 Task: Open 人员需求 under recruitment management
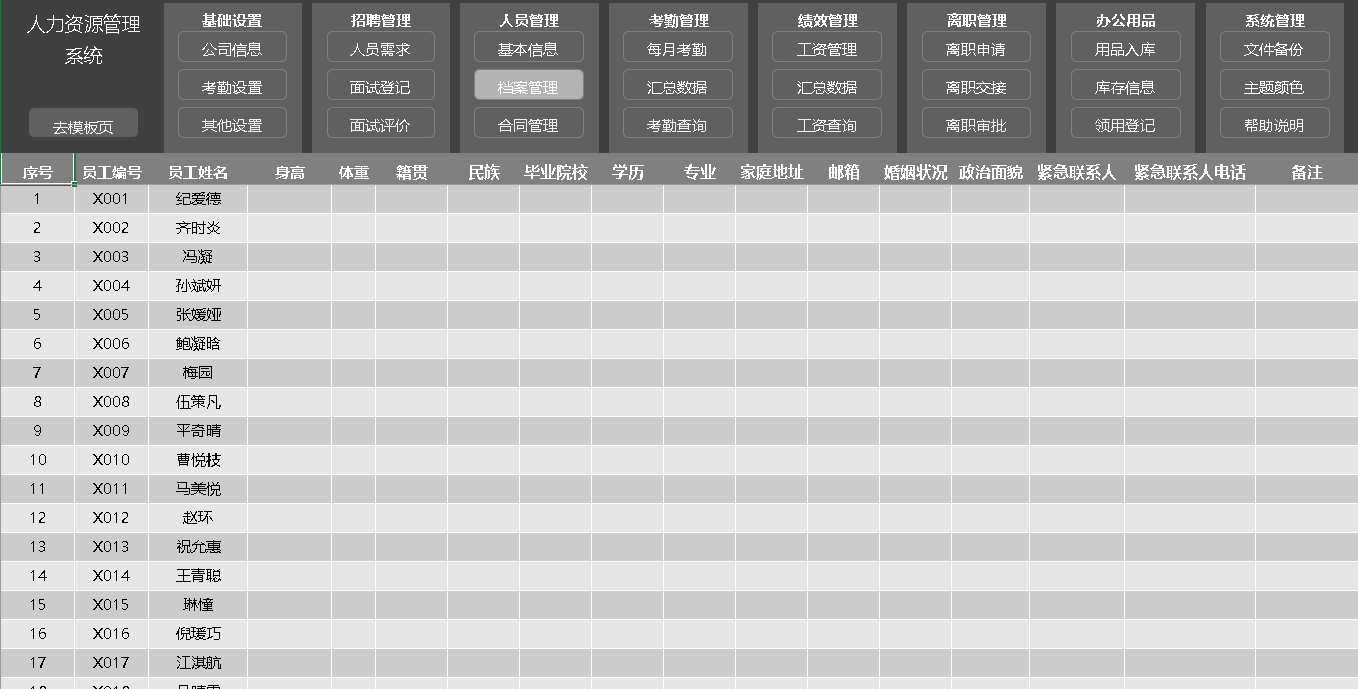click(380, 48)
